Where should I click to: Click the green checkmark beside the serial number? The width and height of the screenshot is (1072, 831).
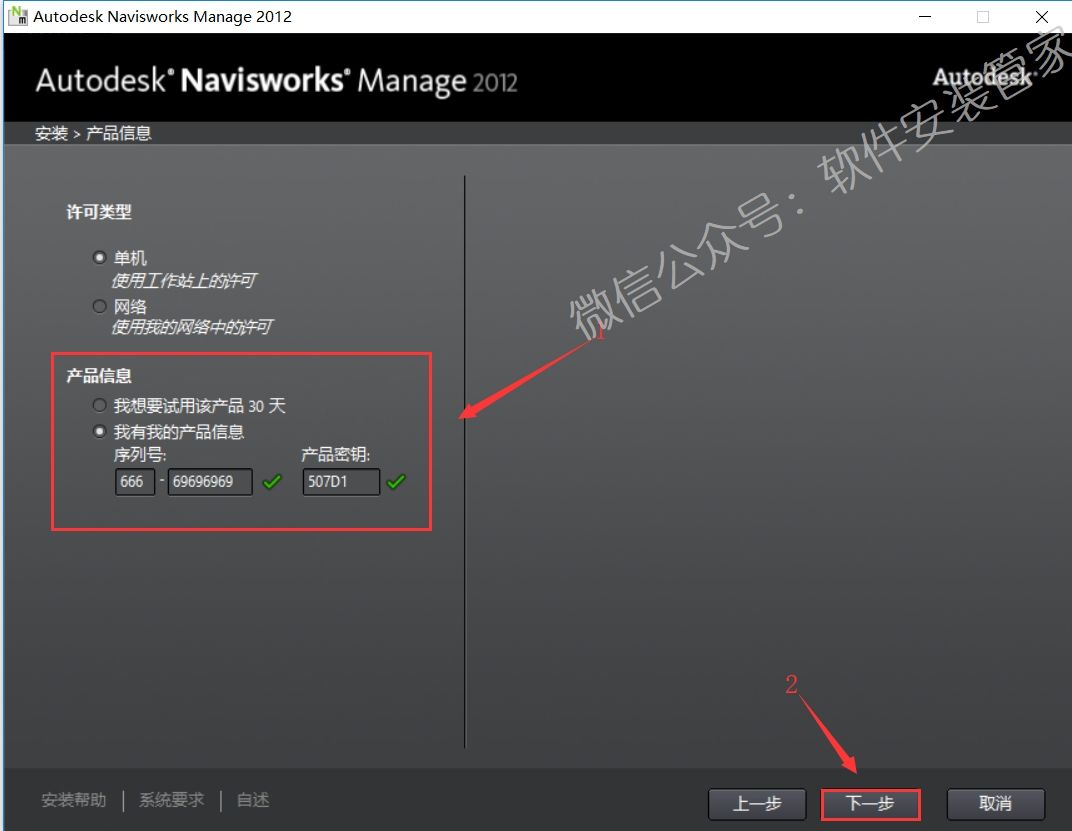point(271,482)
